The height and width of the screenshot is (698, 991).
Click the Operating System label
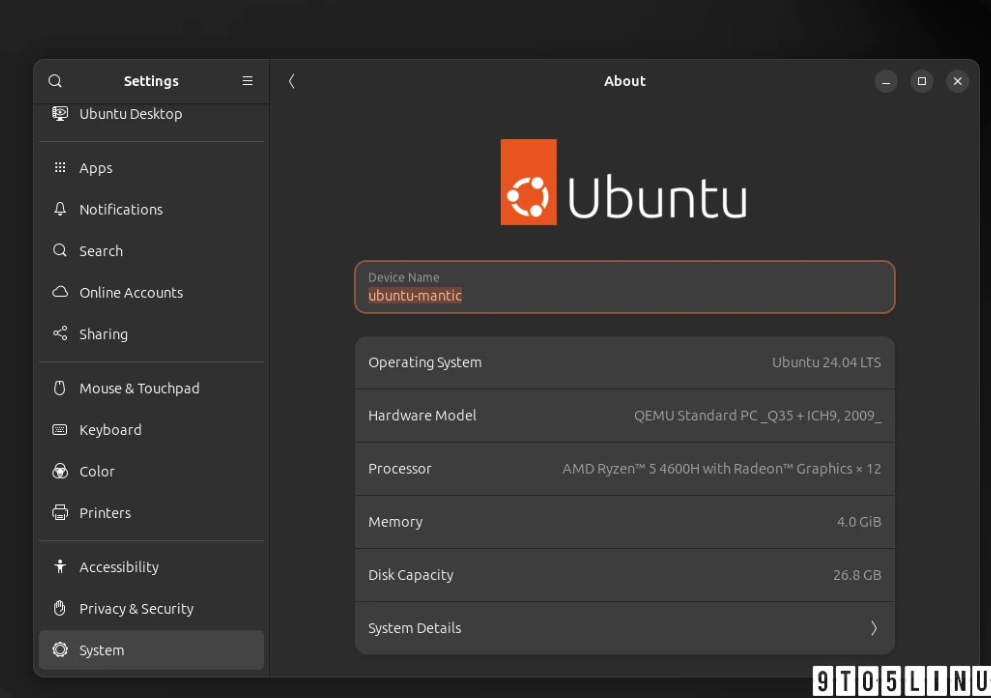click(425, 362)
